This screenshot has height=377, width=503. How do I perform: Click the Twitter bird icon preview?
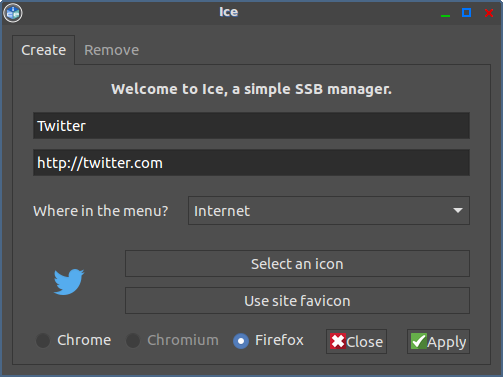pyautogui.click(x=69, y=282)
